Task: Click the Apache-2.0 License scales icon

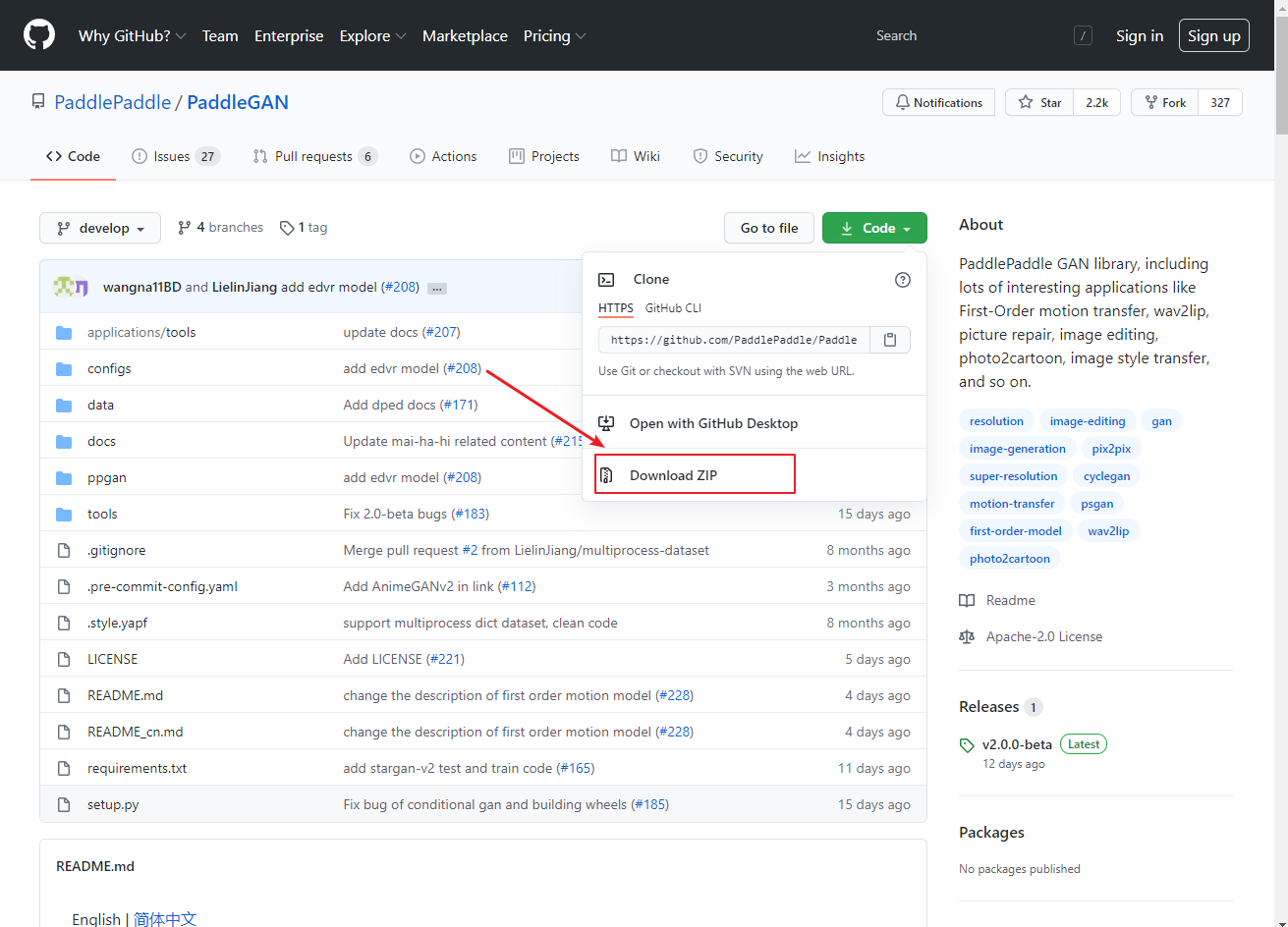Action: (967, 636)
